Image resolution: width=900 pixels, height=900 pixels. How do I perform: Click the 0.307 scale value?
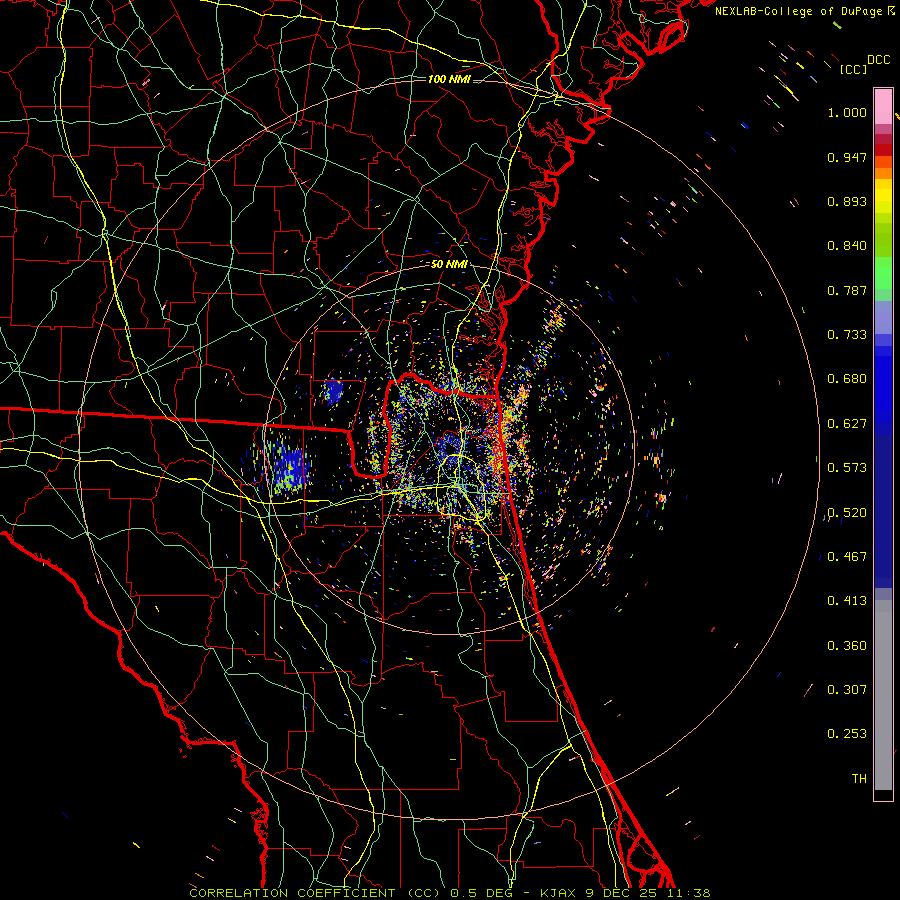point(847,690)
